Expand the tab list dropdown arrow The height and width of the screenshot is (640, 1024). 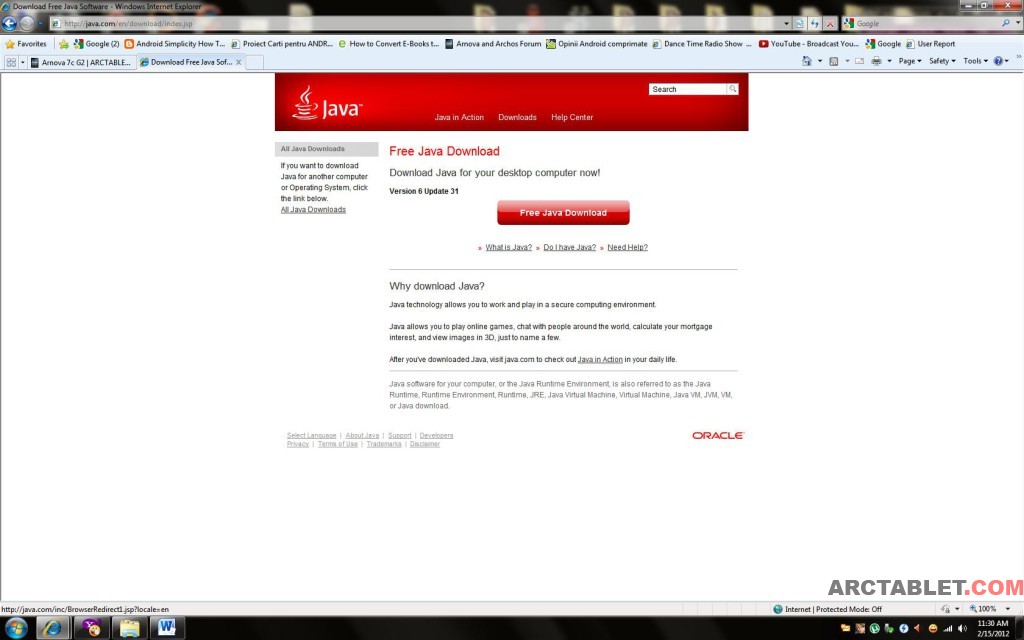(x=22, y=62)
